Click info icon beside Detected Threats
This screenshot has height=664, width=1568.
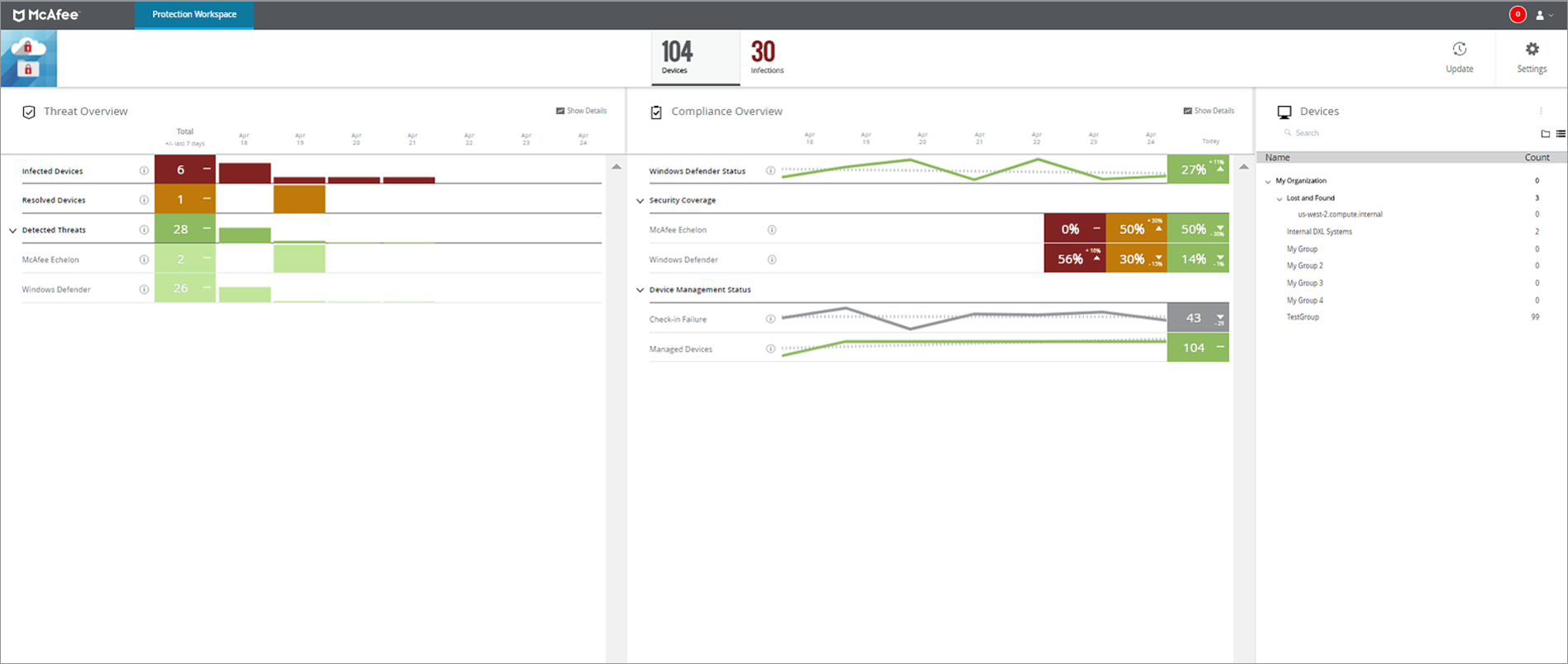click(144, 229)
